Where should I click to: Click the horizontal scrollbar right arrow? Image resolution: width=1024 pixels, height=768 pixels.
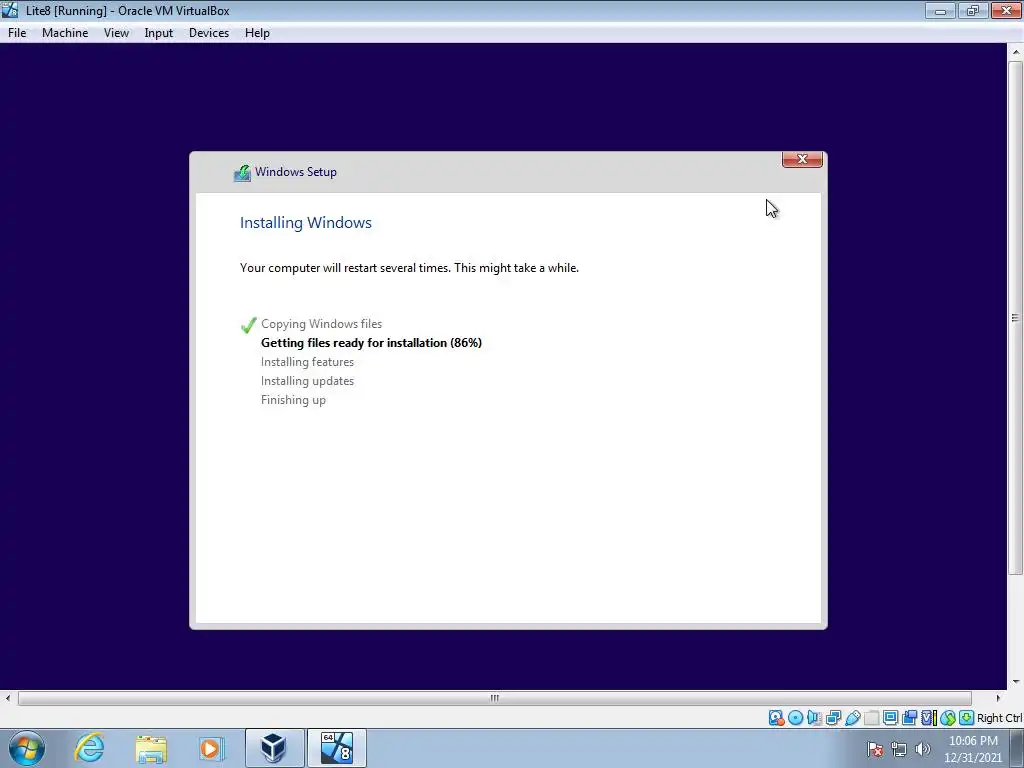[x=998, y=698]
